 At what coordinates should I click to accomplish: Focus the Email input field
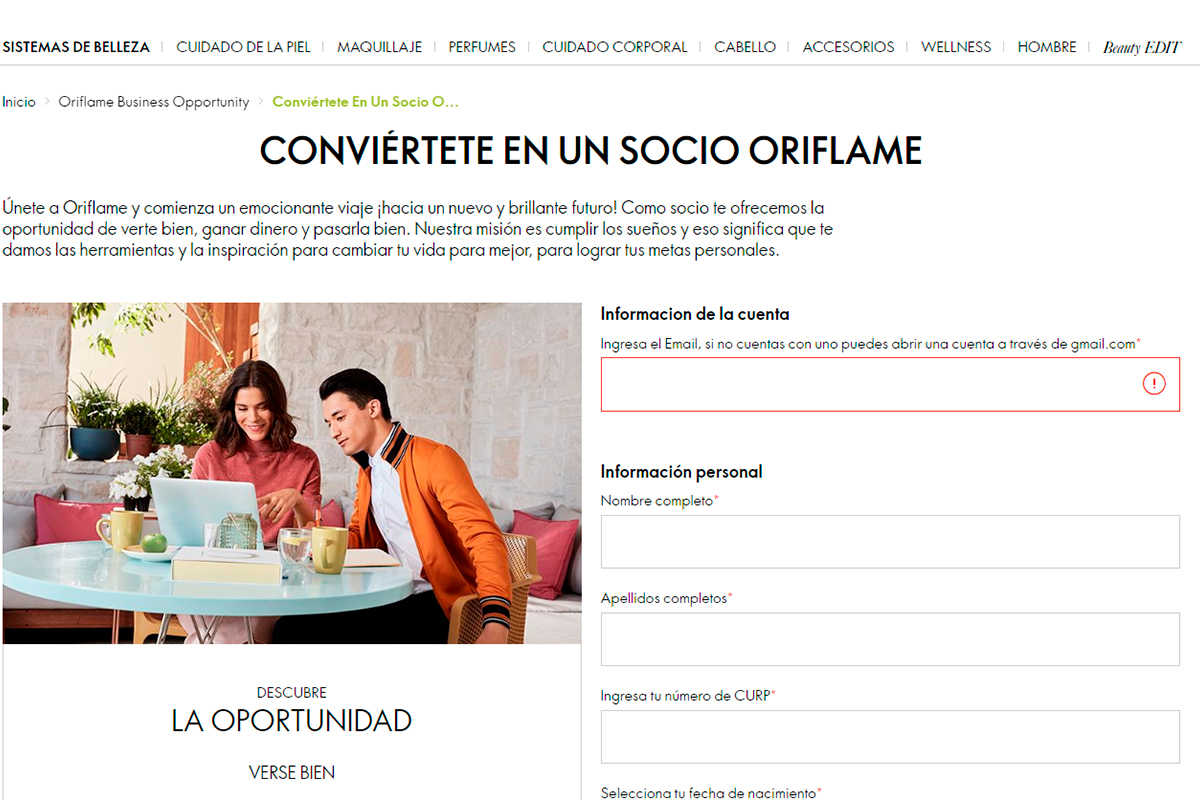pos(890,384)
